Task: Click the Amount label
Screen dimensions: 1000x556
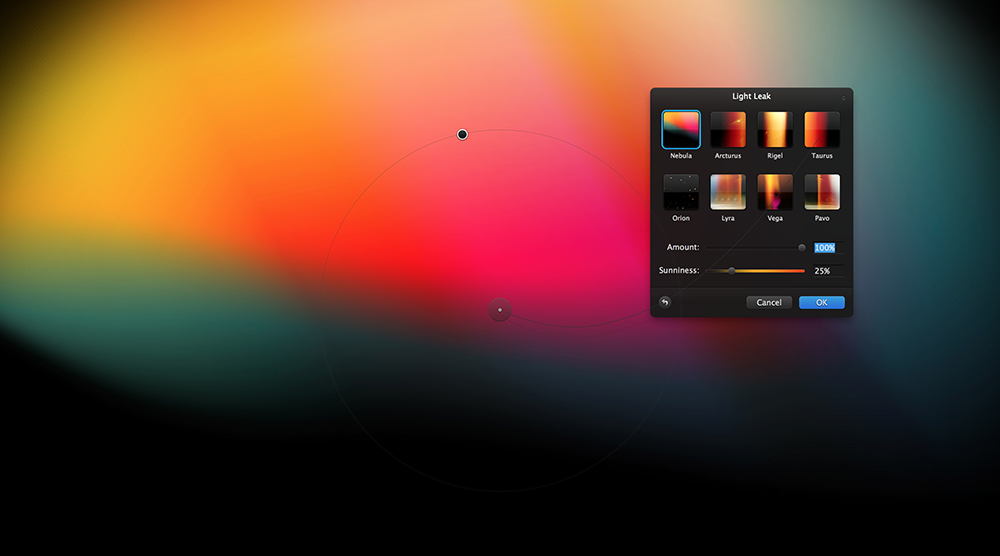Action: [x=683, y=247]
